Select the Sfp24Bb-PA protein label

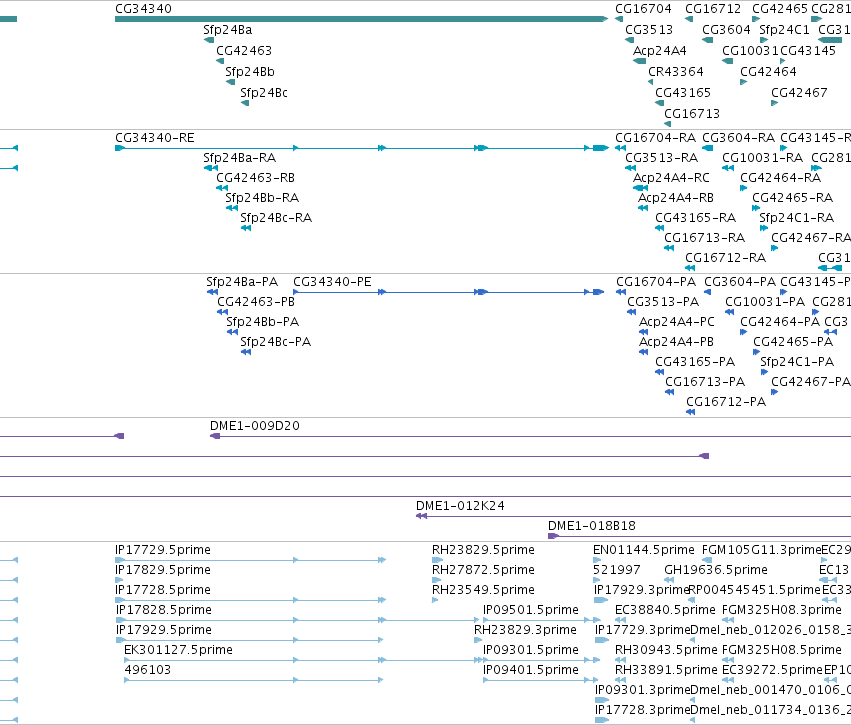(x=262, y=322)
